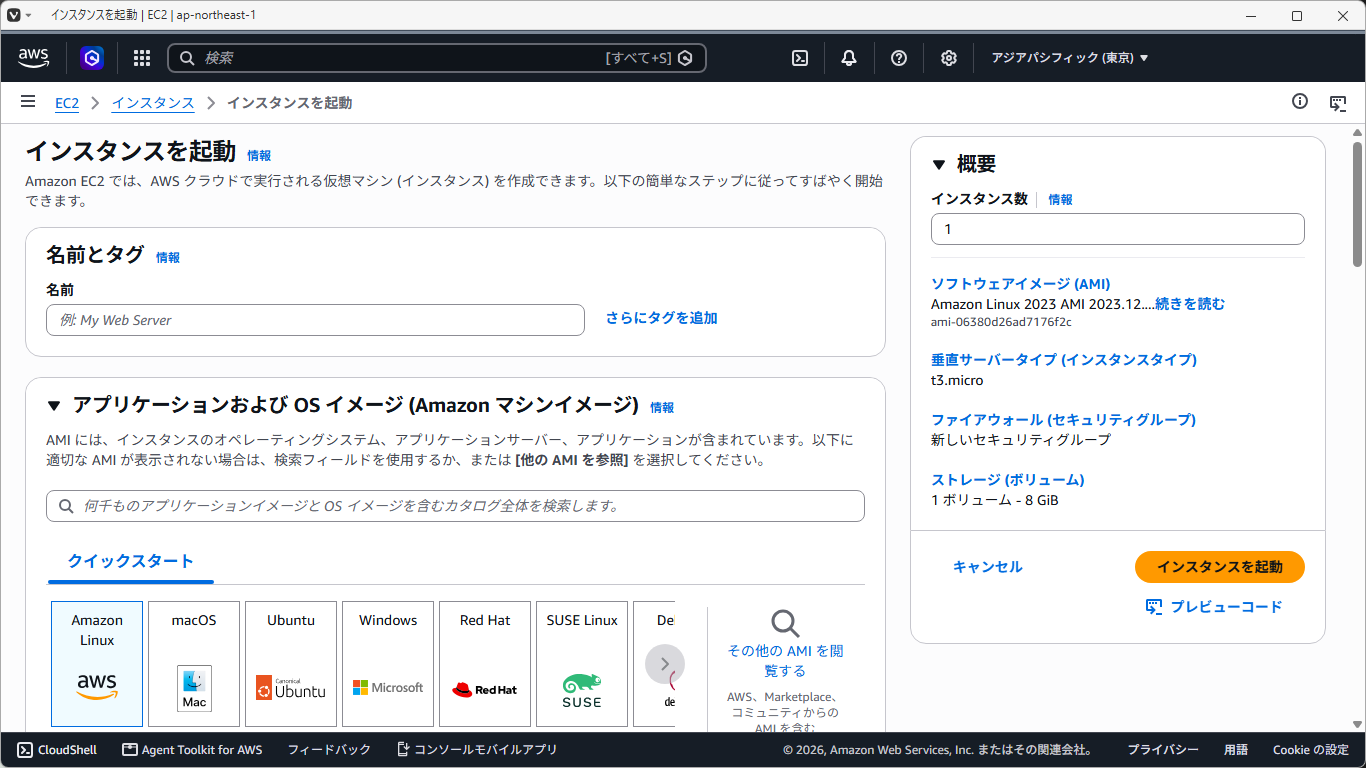This screenshot has width=1366, height=768.
Task: Launch CloudShell from the top toolbar icon
Action: (800, 58)
